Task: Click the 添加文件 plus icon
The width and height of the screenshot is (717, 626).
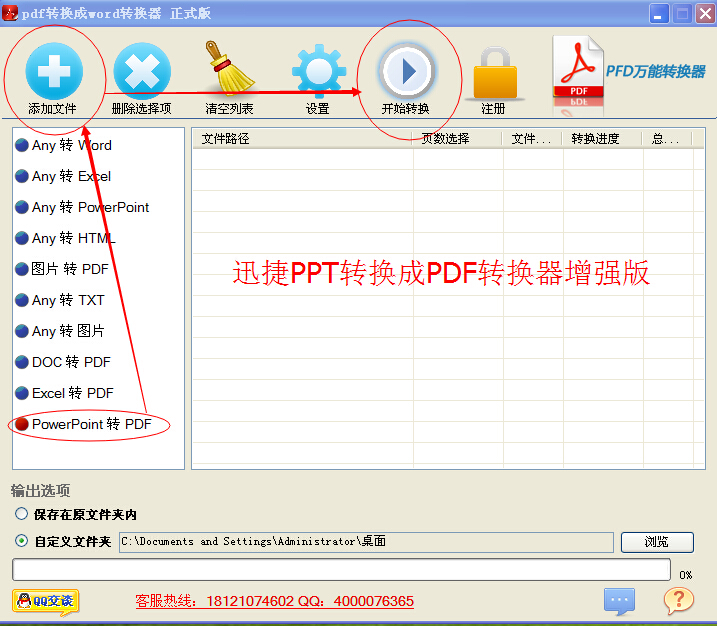Action: (x=54, y=71)
